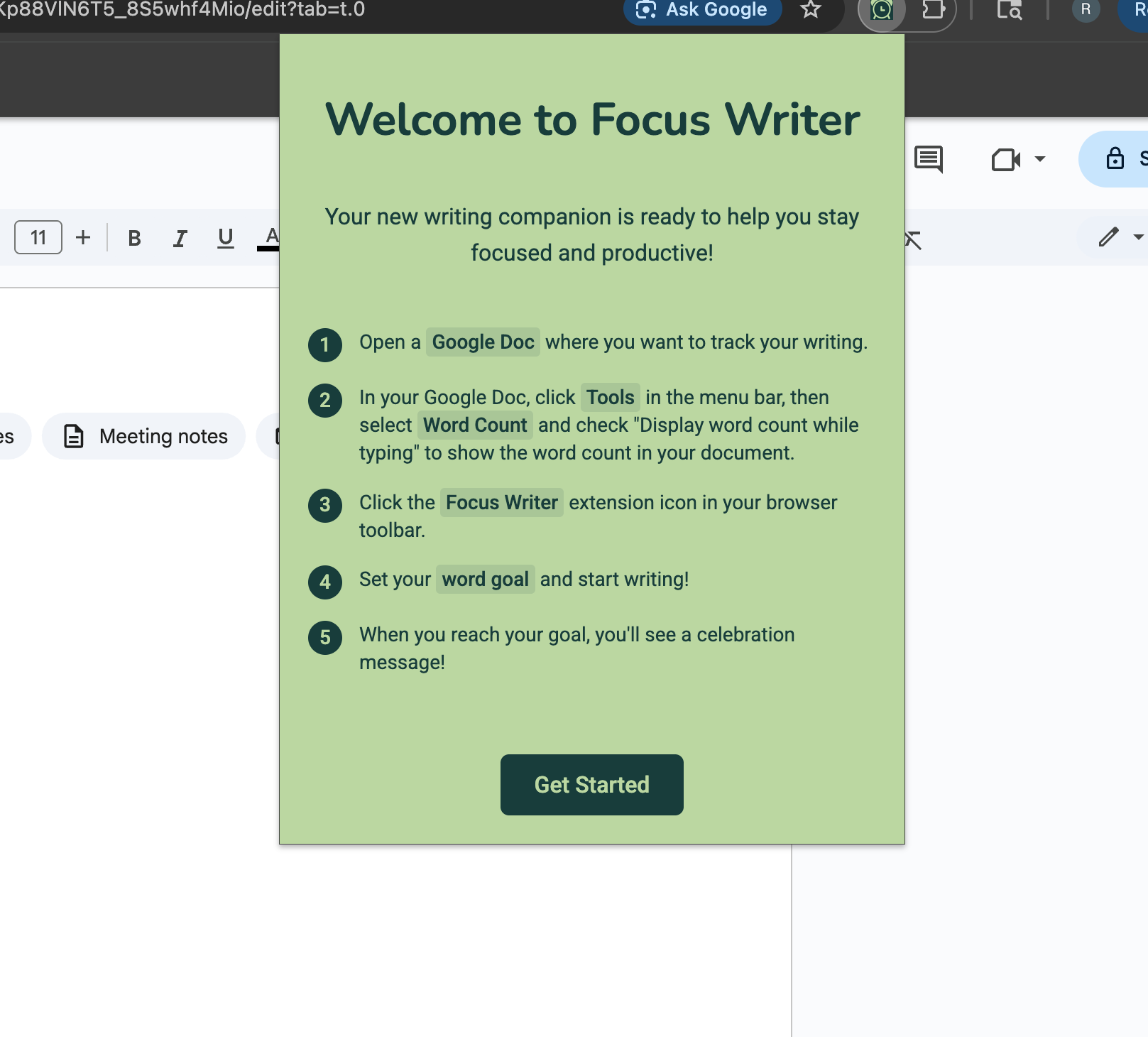Click the Ask Google button in address bar
Screen dimensions: 1148x1037
tap(702, 10)
